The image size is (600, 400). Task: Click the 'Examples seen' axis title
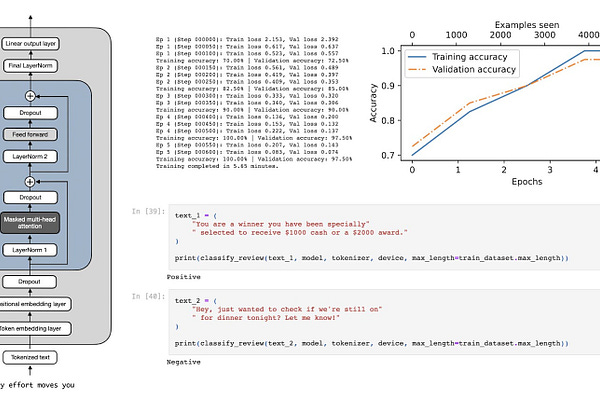coord(527,25)
